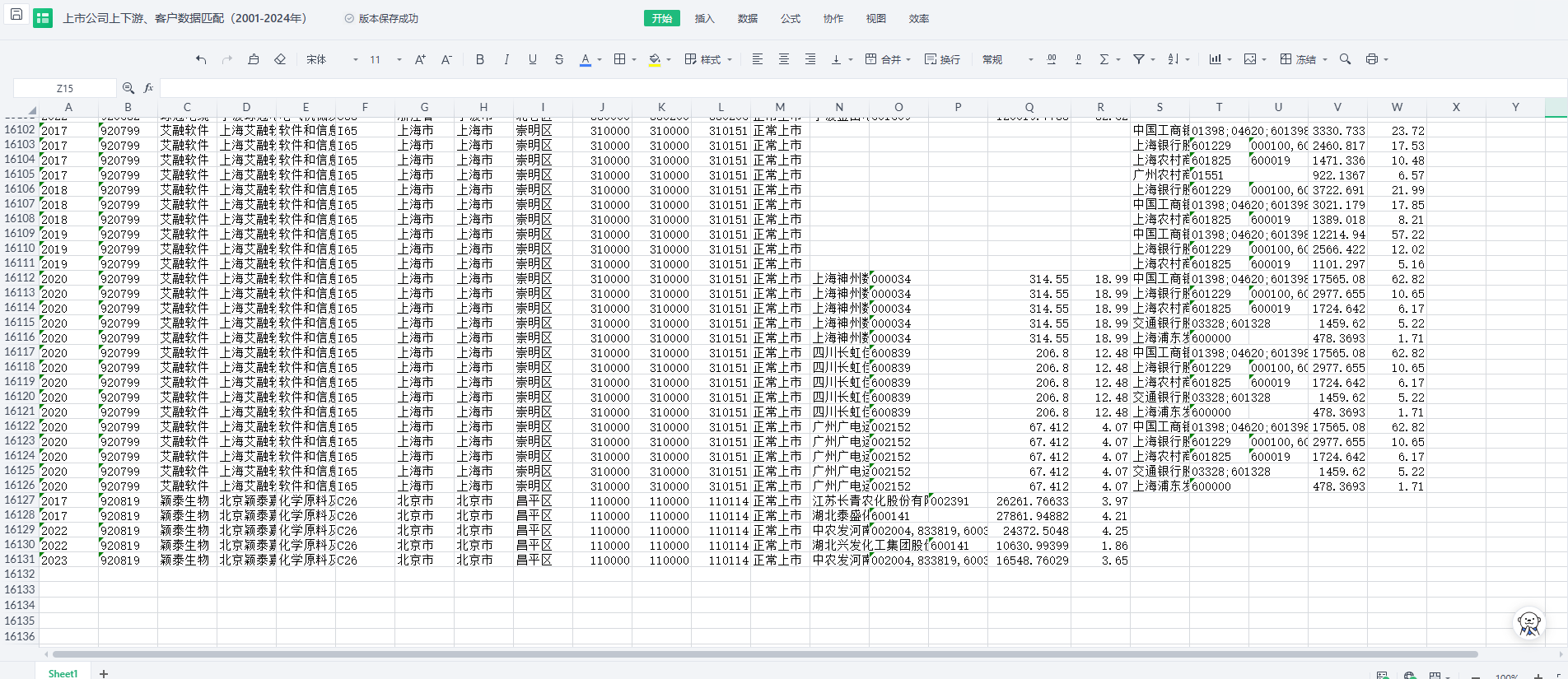The image size is (1568, 679).
Task: Toggle italic formatting
Action: 506,59
